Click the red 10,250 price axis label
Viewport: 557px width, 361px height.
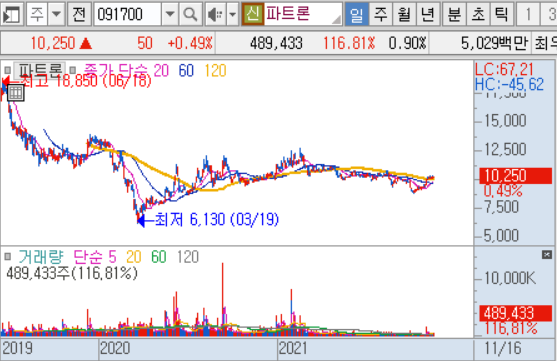(515, 176)
